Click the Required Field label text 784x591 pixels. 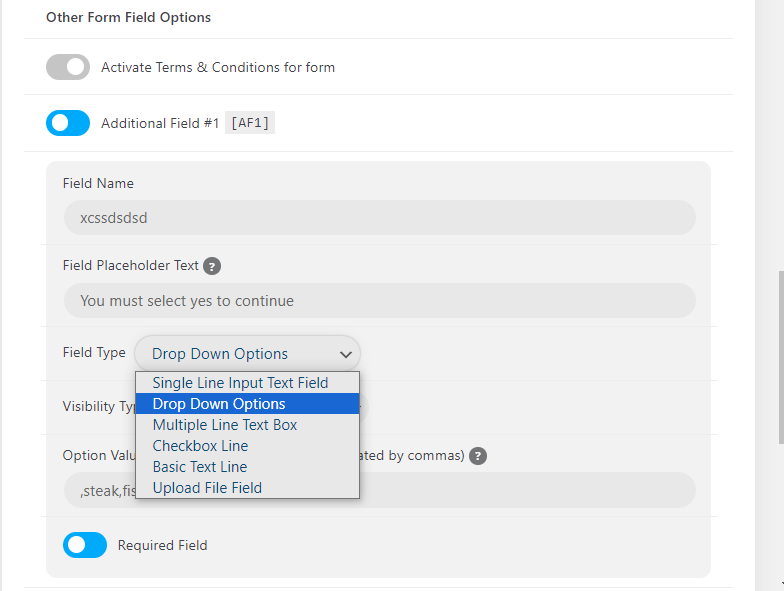[x=162, y=545]
